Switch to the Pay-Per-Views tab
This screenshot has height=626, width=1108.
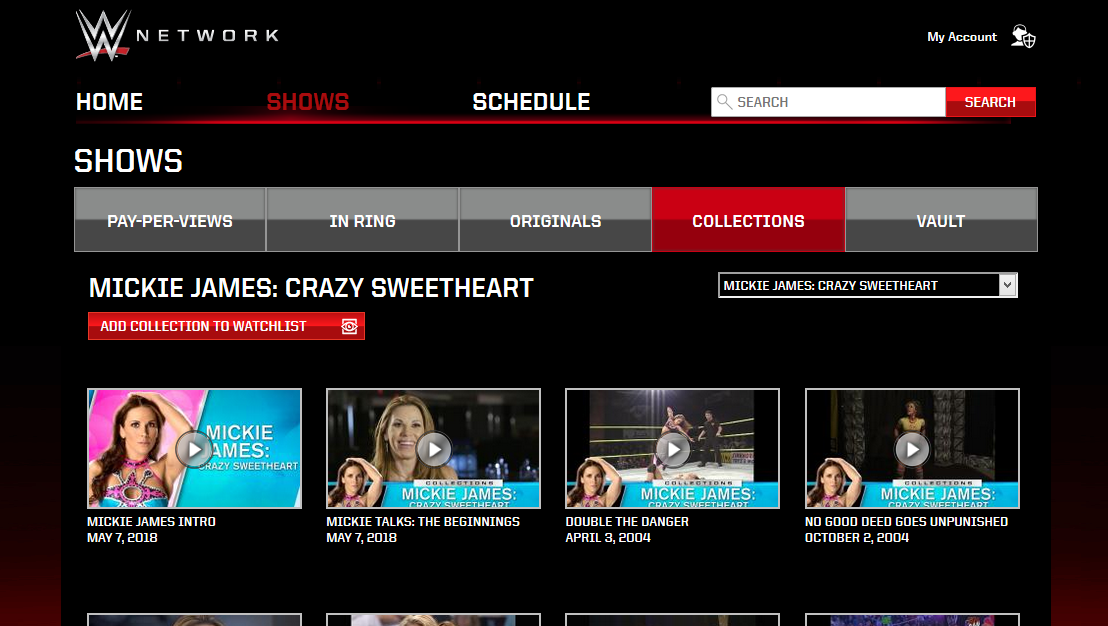[170, 220]
